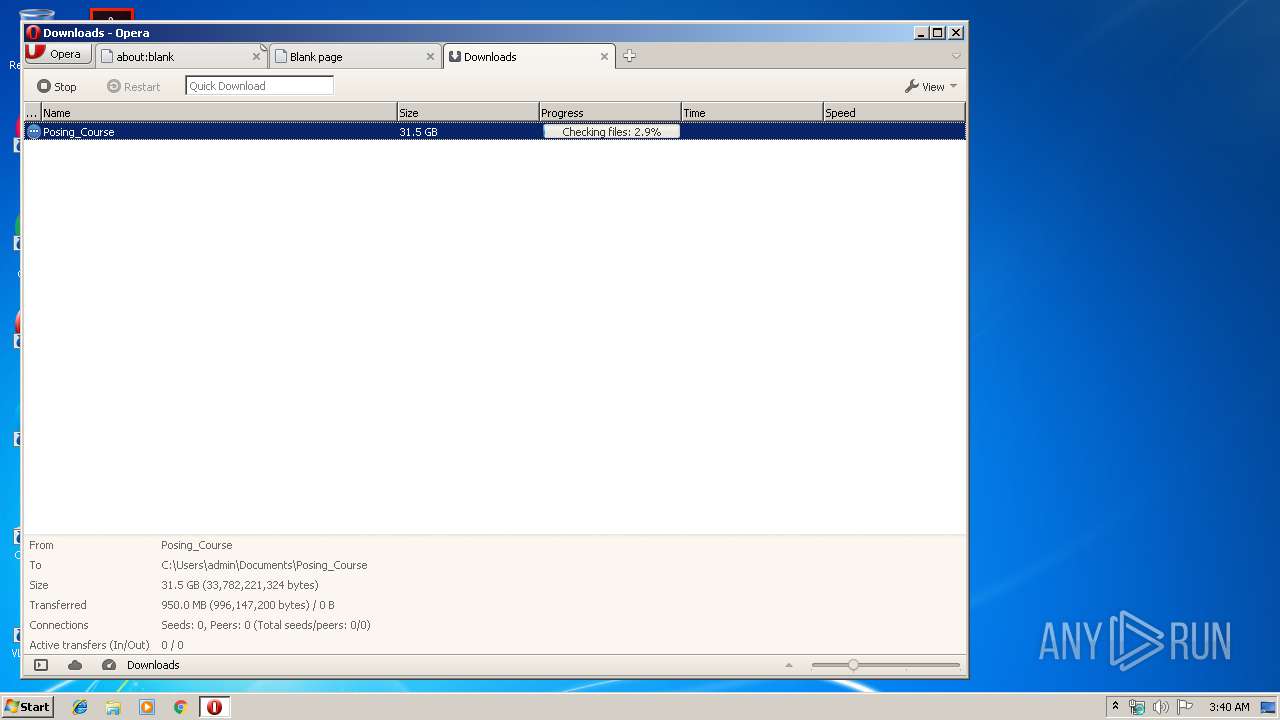This screenshot has width=1280, height=720.
Task: Open a new tab with the plus button
Action: [x=629, y=56]
